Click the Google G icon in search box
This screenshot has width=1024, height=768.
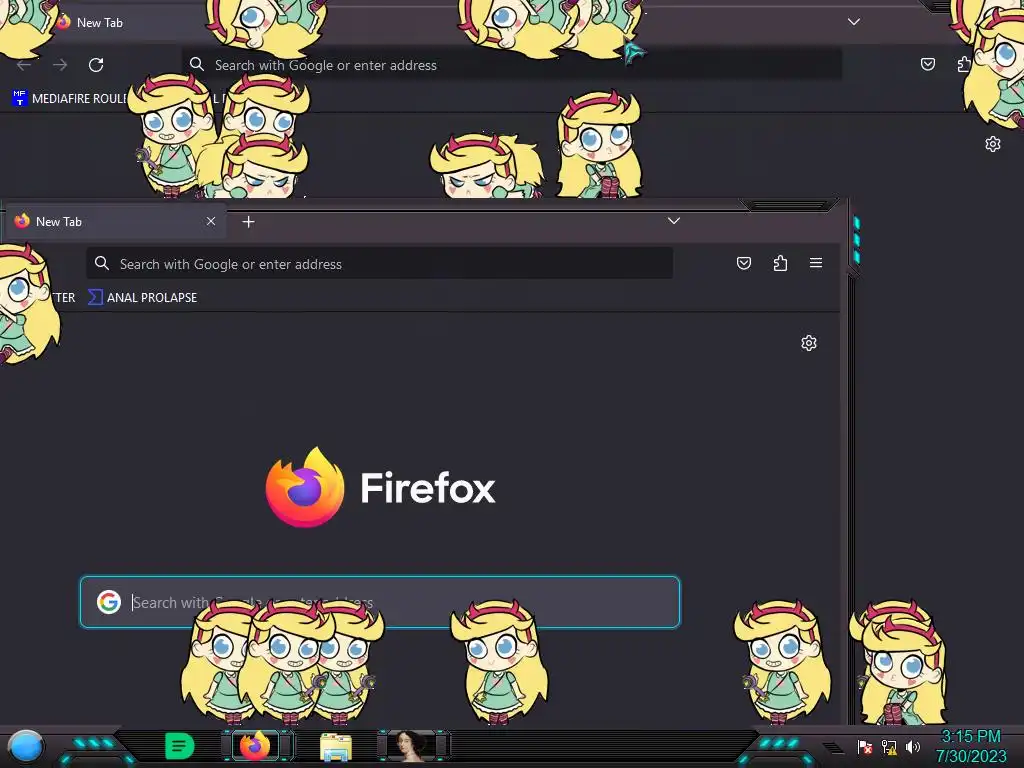click(109, 601)
